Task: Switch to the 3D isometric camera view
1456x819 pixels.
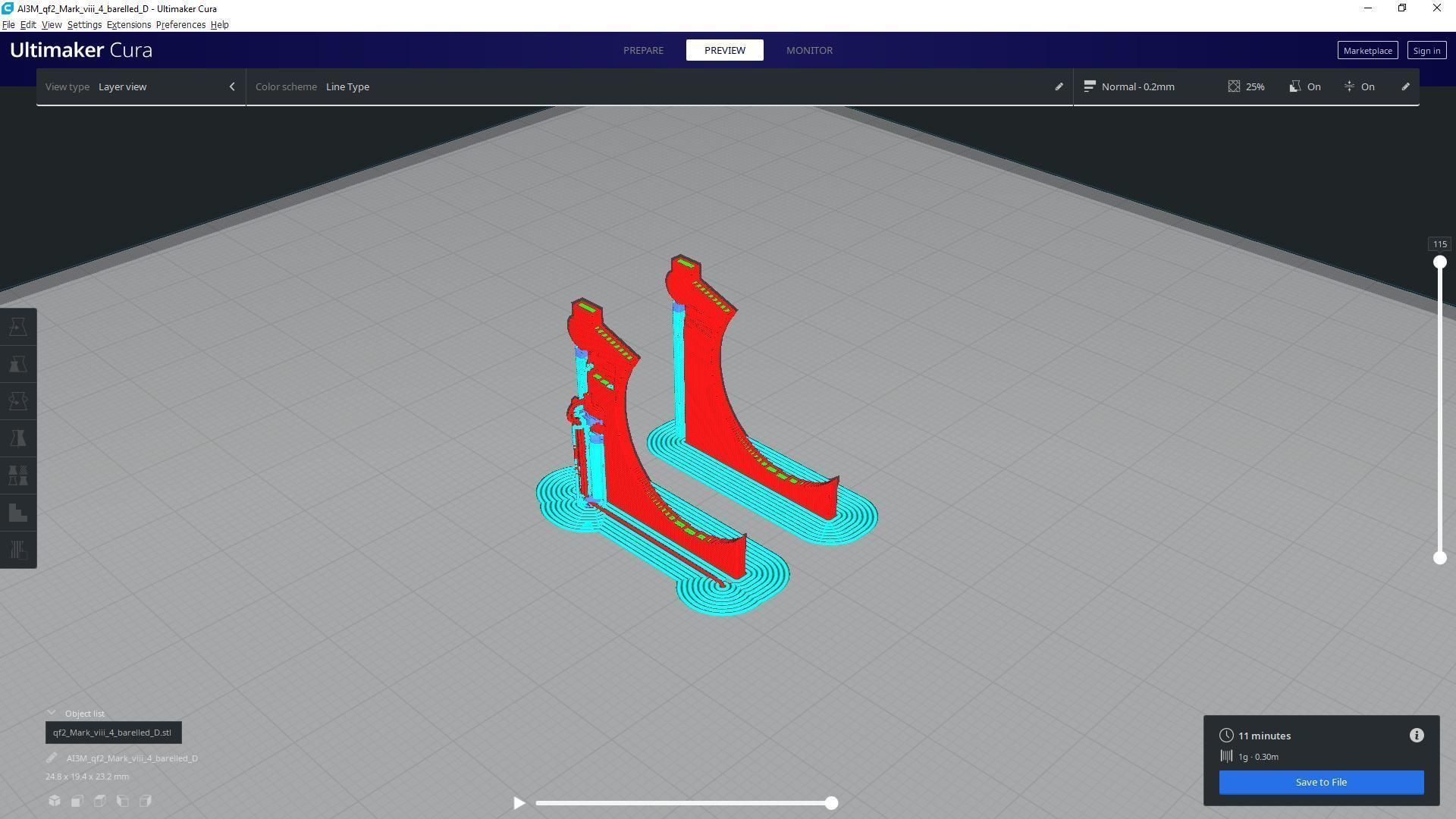Action: (x=55, y=801)
